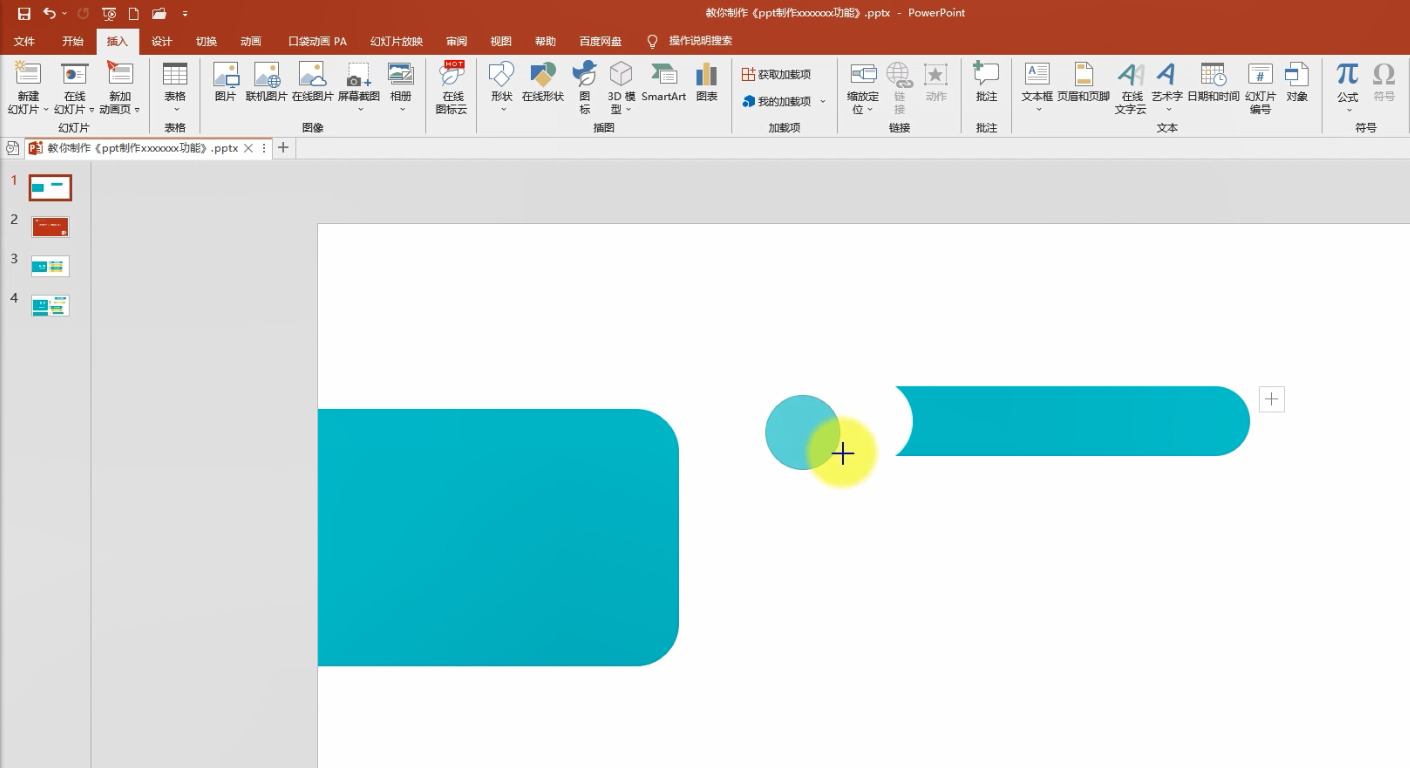Open the 表格 insert table dropdown
Image resolution: width=1410 pixels, height=768 pixels.
click(x=175, y=87)
